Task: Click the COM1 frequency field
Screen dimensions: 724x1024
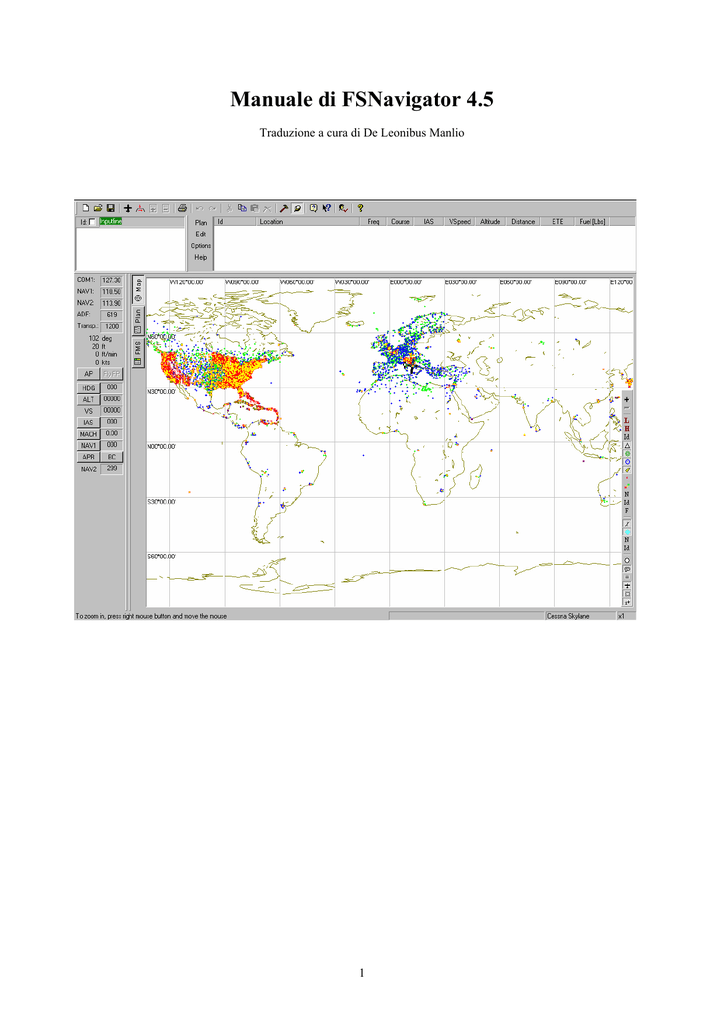Action: 112,280
